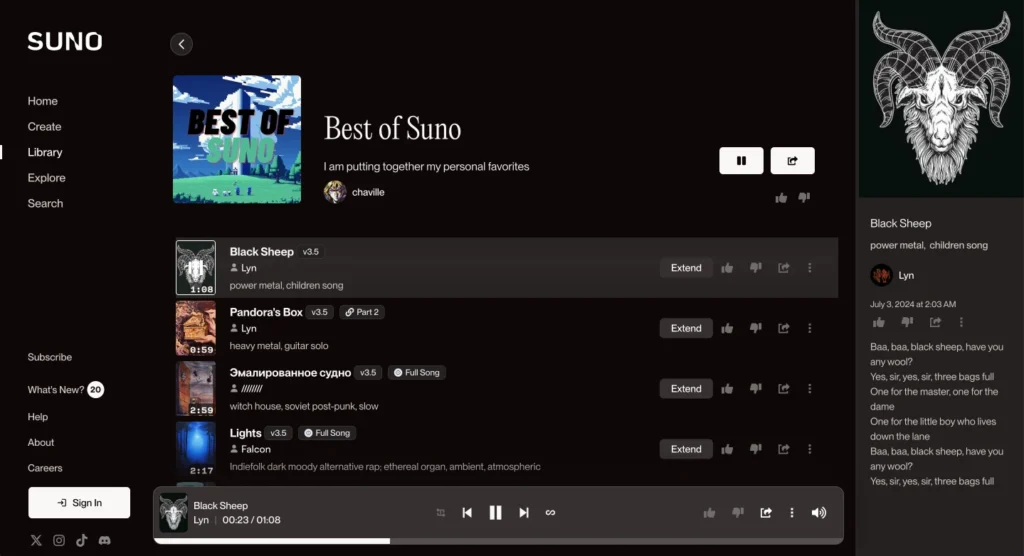Share current song from player bar
This screenshot has width=1024, height=556.
766,513
